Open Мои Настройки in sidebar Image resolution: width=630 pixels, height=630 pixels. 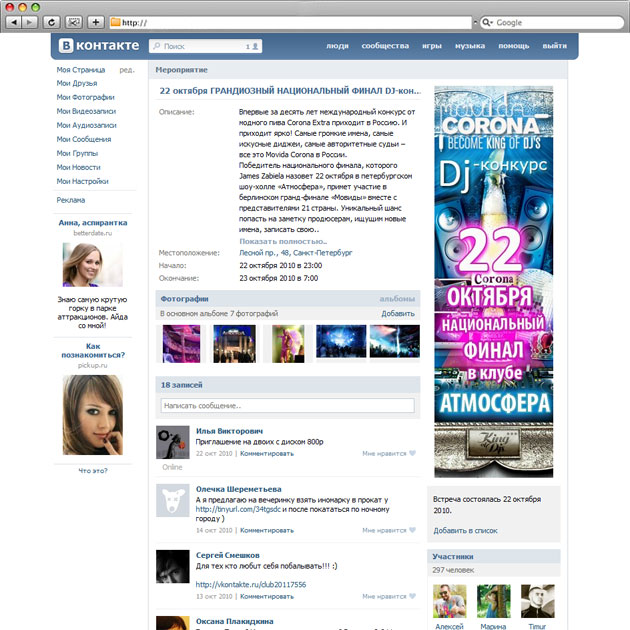(x=82, y=182)
